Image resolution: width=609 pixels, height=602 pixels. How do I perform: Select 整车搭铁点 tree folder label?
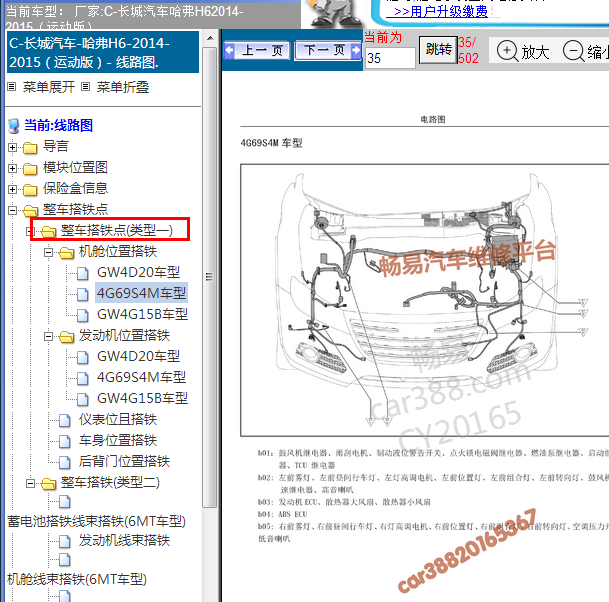click(x=75, y=209)
